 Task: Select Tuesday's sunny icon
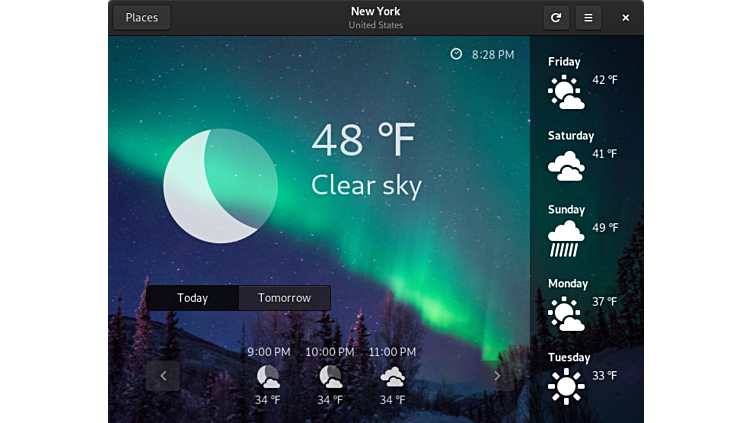point(566,386)
